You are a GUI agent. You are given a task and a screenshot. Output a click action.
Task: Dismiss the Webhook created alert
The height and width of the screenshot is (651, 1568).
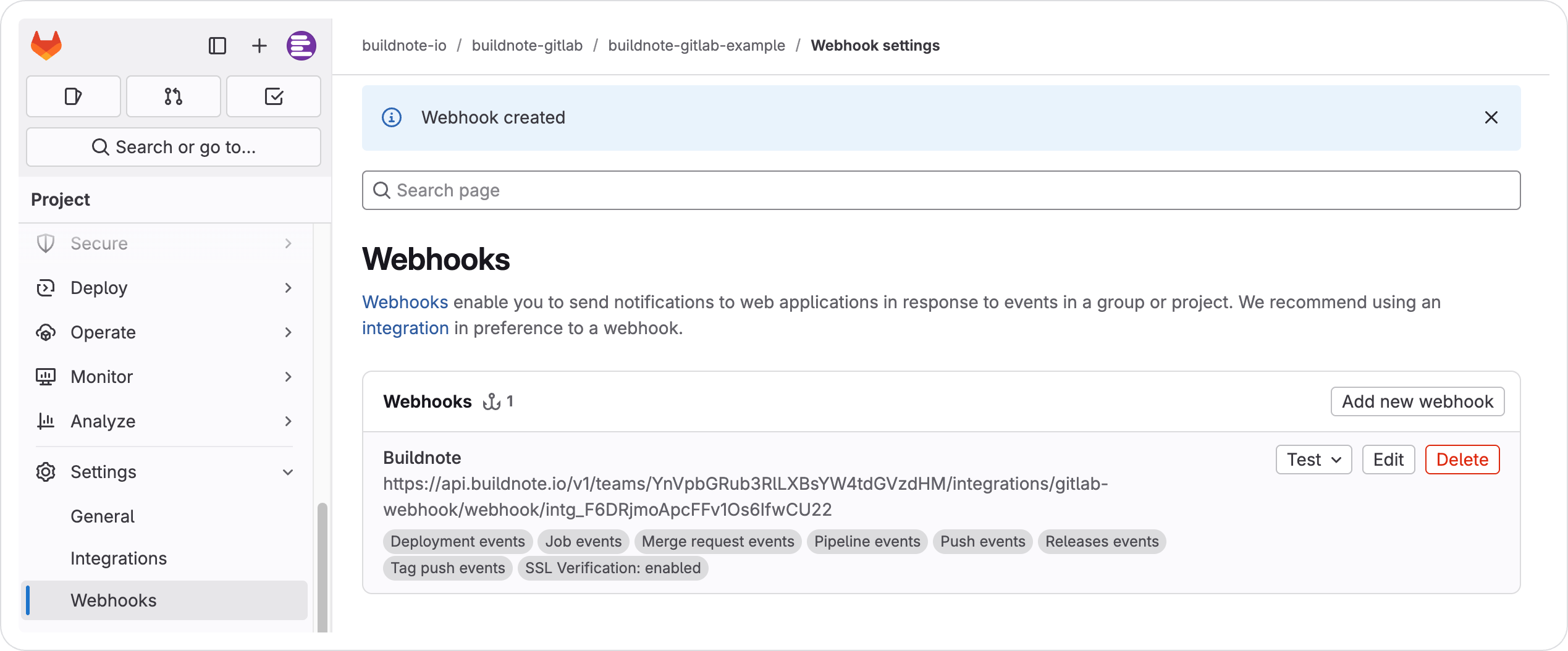click(x=1491, y=117)
